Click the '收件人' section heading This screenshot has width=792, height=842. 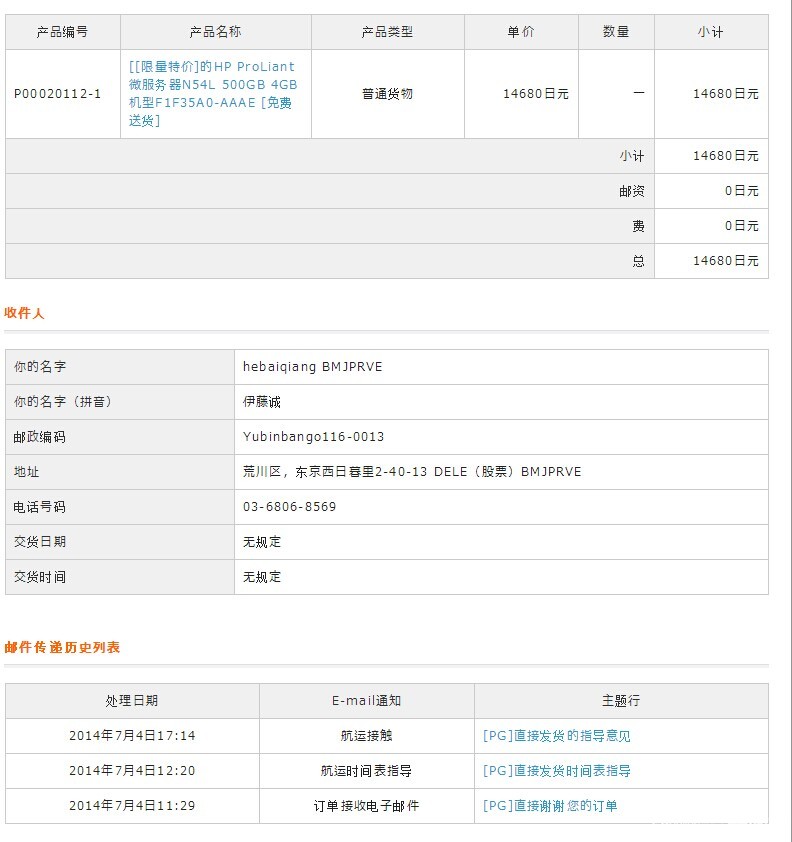point(24,313)
